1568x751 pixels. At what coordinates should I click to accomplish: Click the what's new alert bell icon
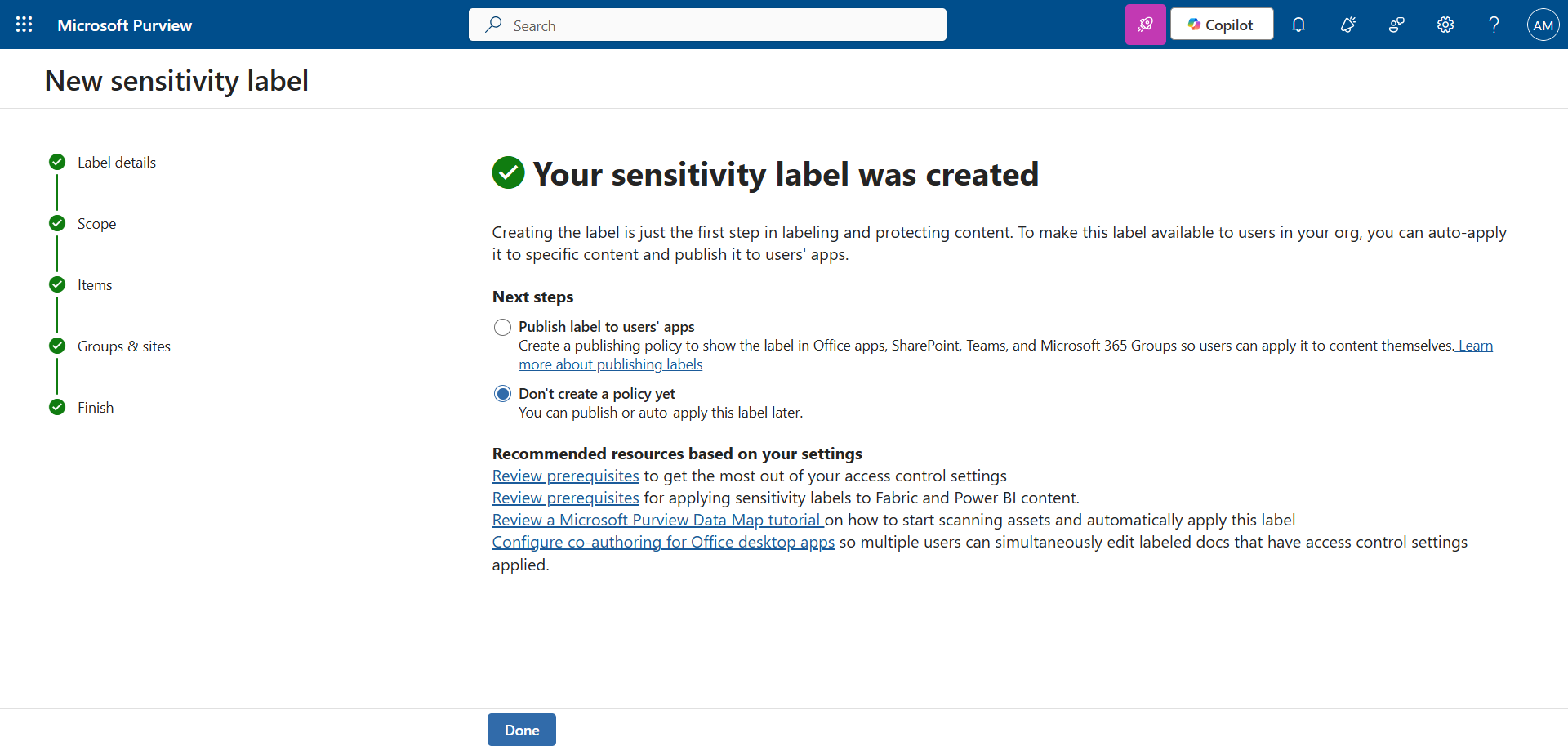1347,25
